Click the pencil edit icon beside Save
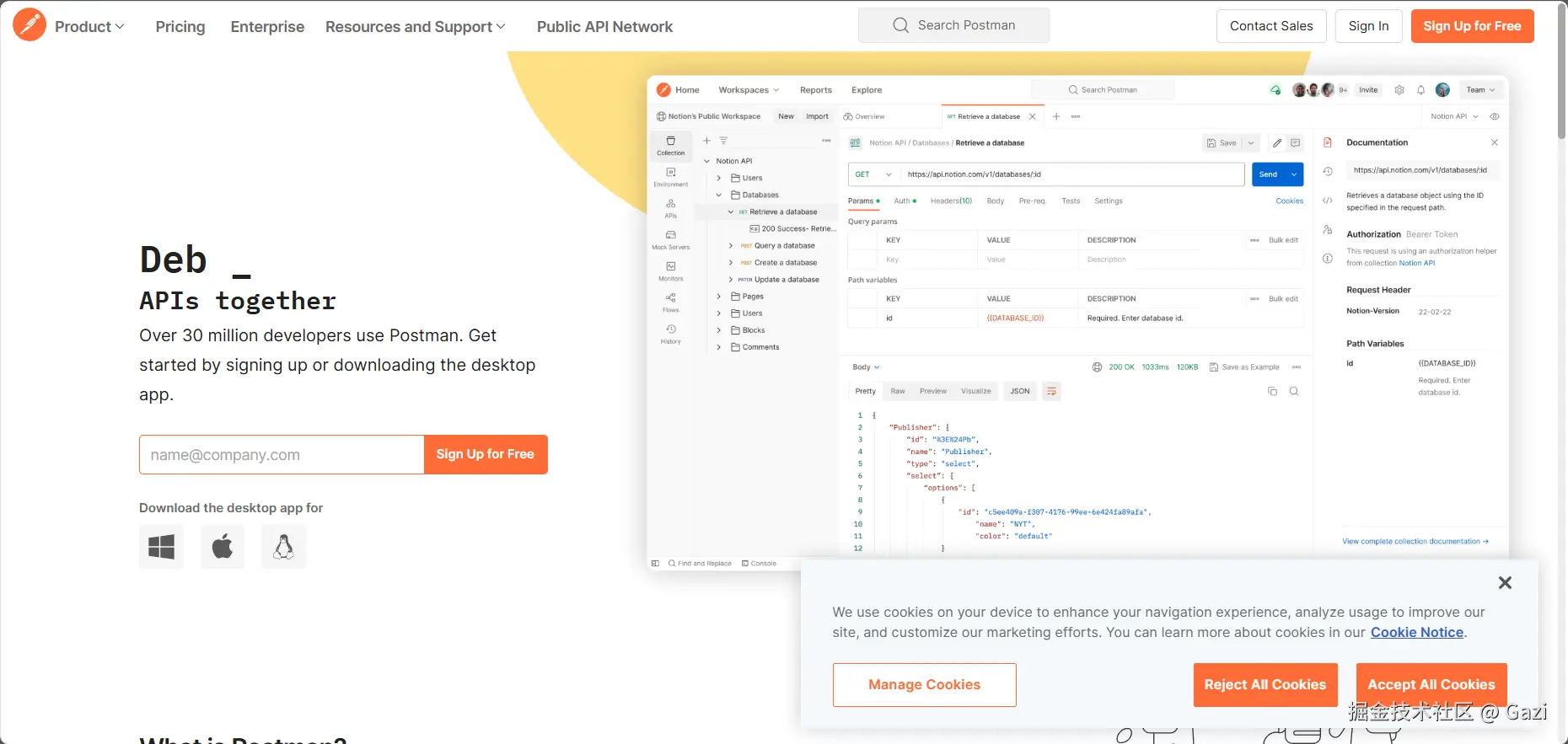The height and width of the screenshot is (744, 1568). 1277,143
